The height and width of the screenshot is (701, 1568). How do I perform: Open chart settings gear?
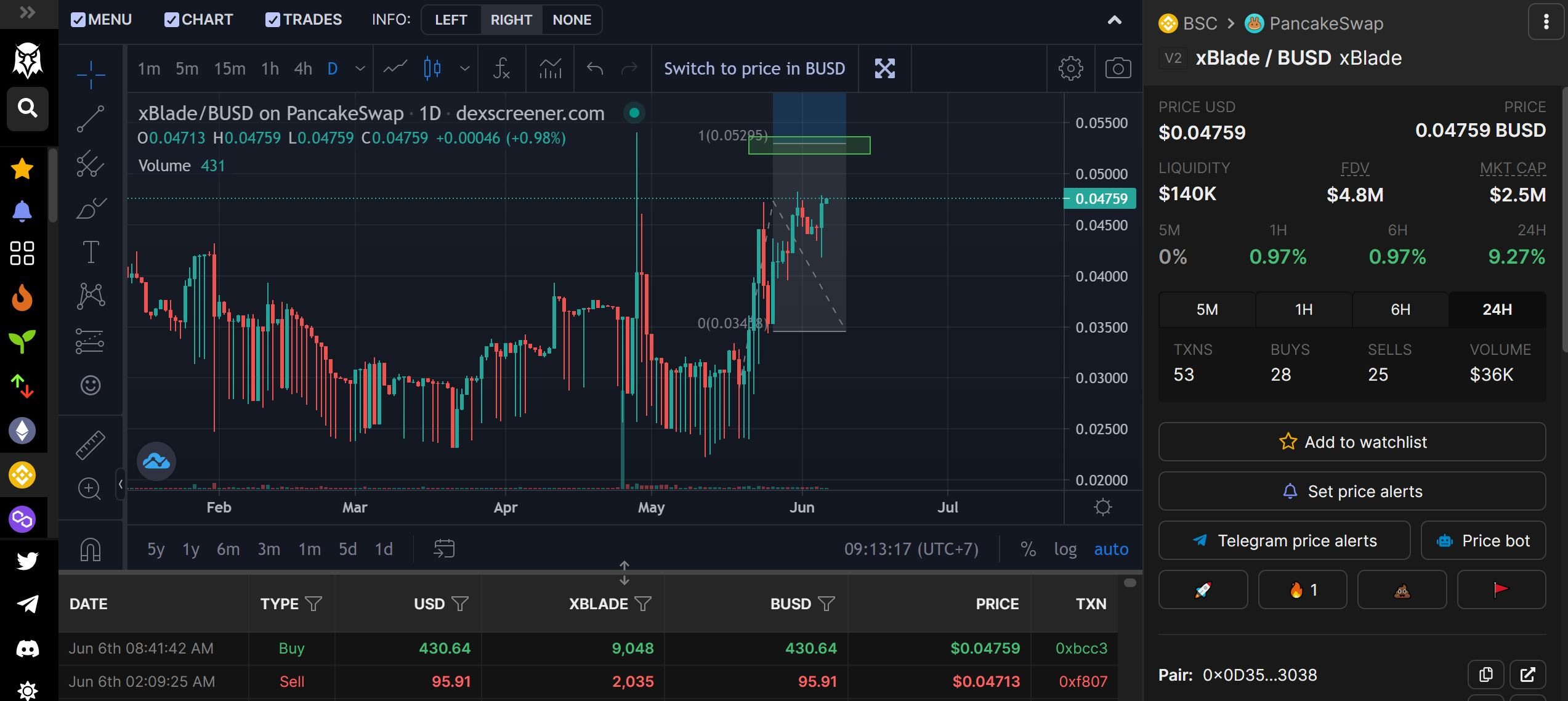(x=1070, y=68)
